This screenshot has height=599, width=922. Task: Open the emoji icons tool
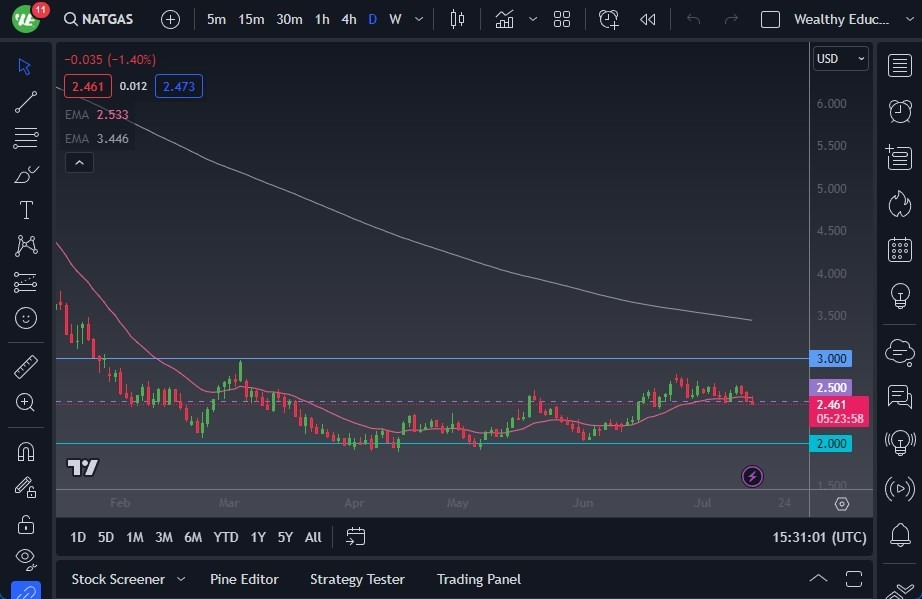[25, 318]
